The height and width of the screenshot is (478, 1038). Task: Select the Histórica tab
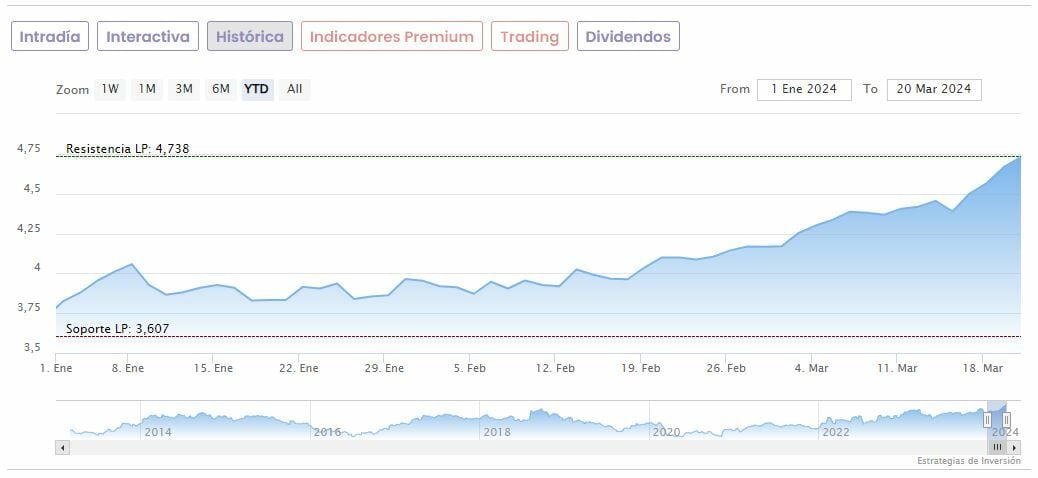250,37
